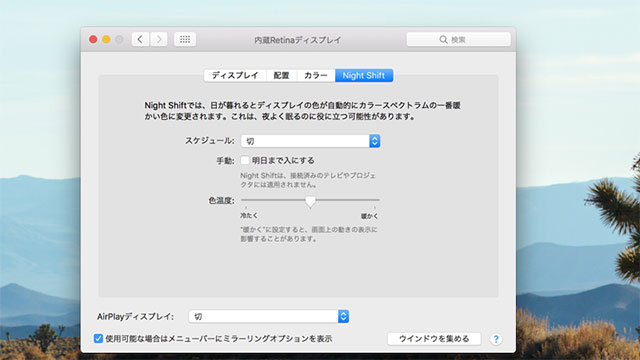Focus the 検索 search field
This screenshot has height=360, width=640.
[x=458, y=40]
